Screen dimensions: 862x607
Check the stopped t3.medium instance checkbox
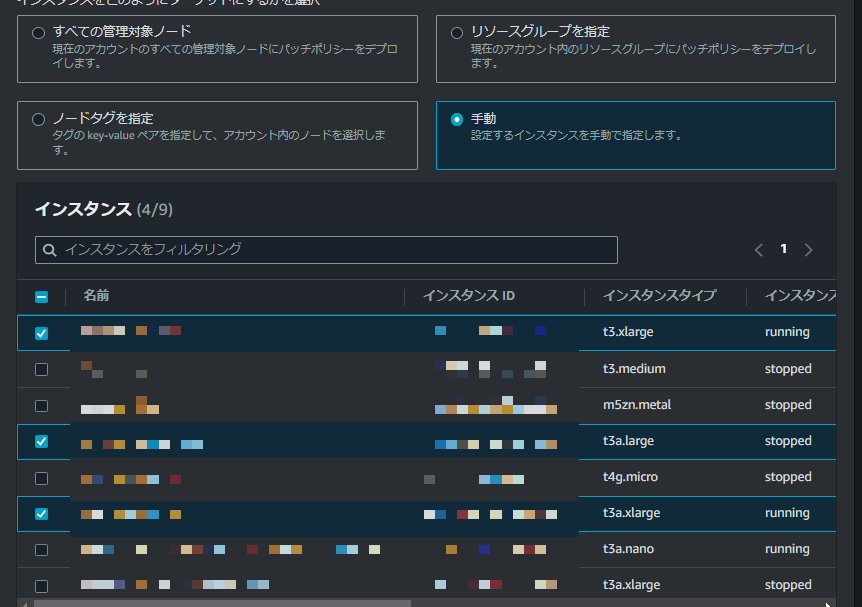pos(42,368)
